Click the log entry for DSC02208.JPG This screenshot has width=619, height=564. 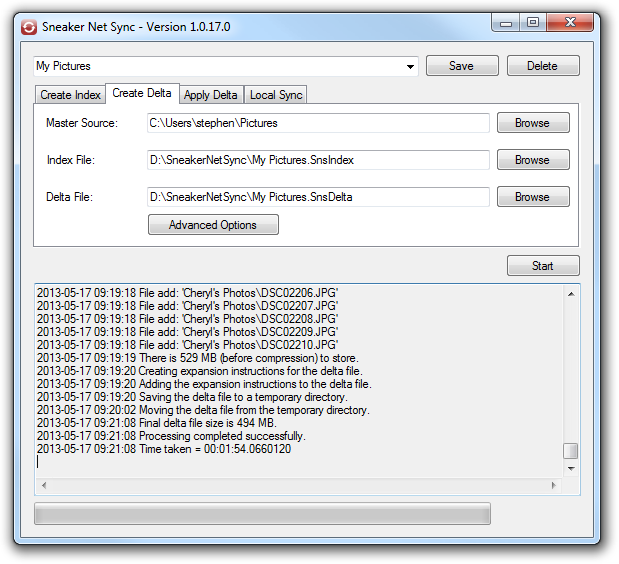pyautogui.click(x=188, y=319)
